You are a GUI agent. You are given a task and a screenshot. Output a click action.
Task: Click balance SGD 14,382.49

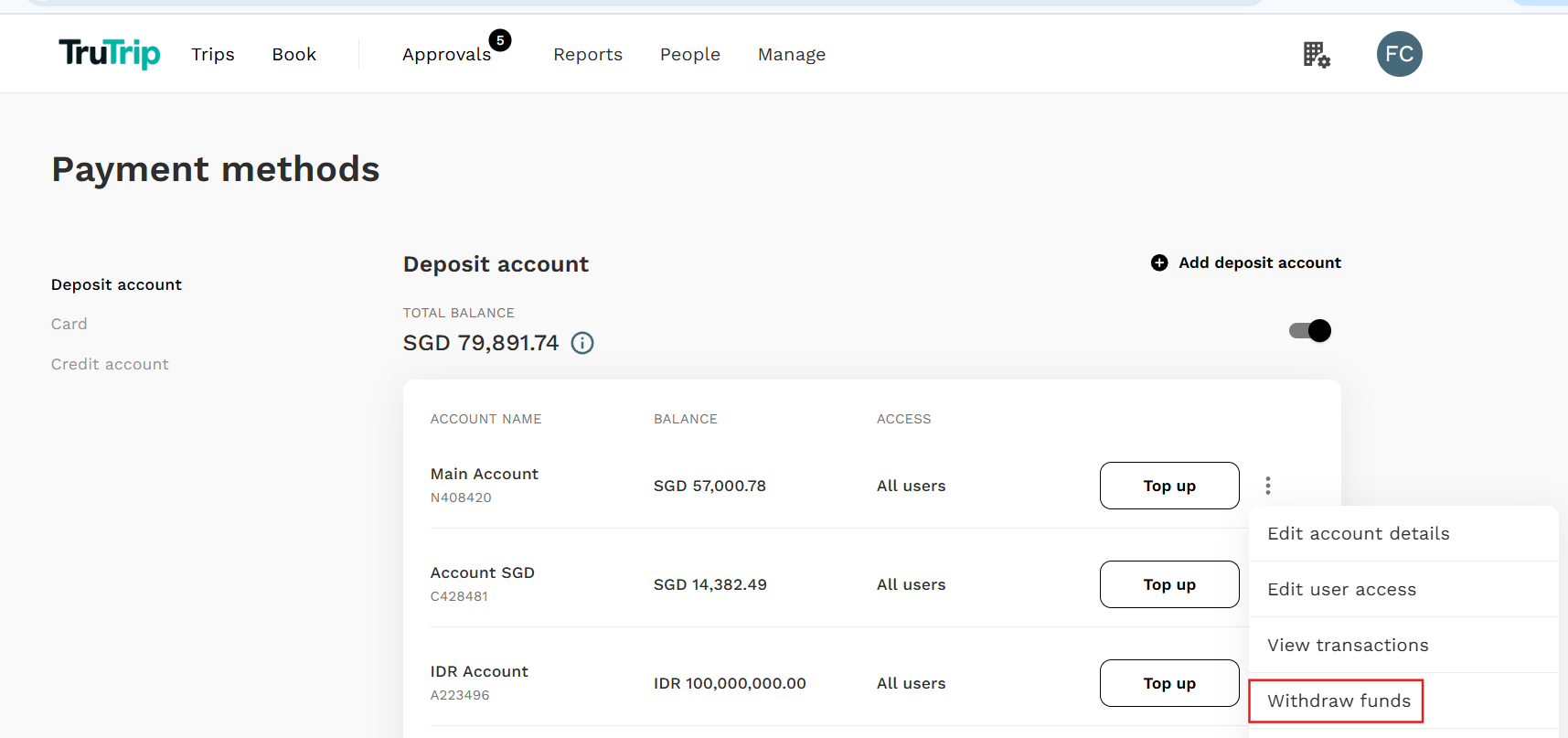click(x=710, y=584)
